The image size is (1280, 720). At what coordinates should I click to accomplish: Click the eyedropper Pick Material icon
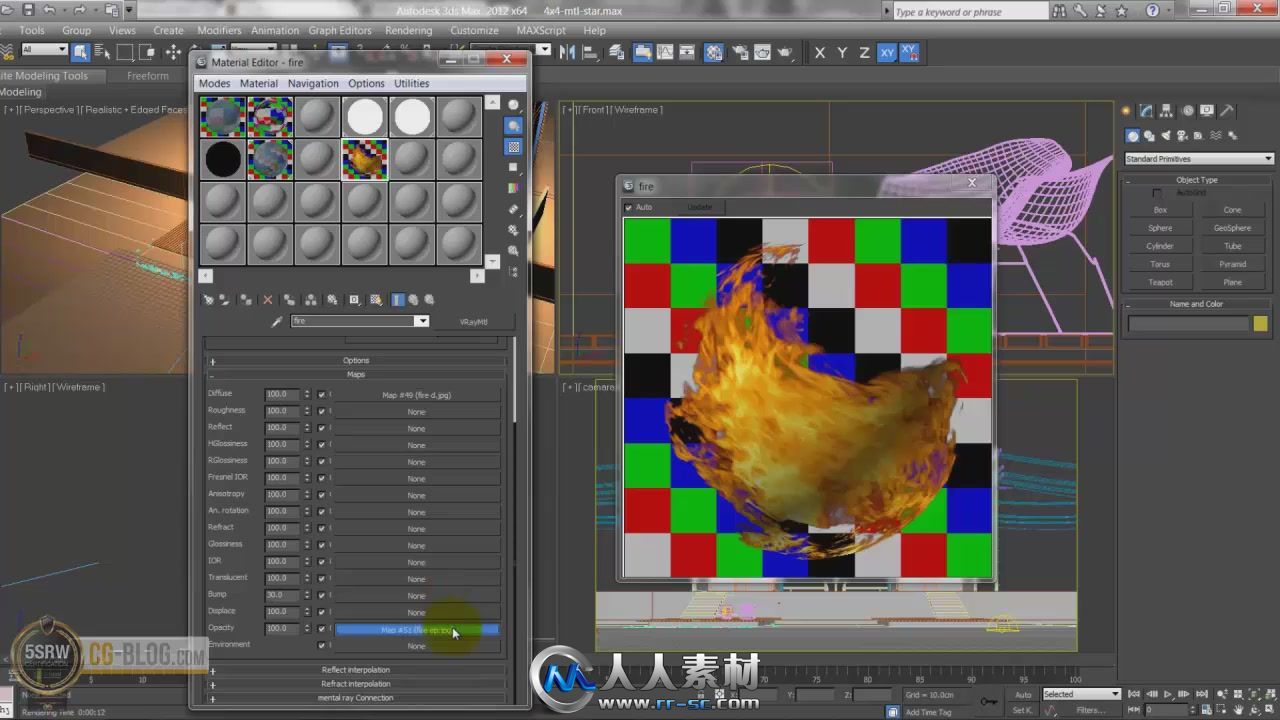[x=277, y=321]
